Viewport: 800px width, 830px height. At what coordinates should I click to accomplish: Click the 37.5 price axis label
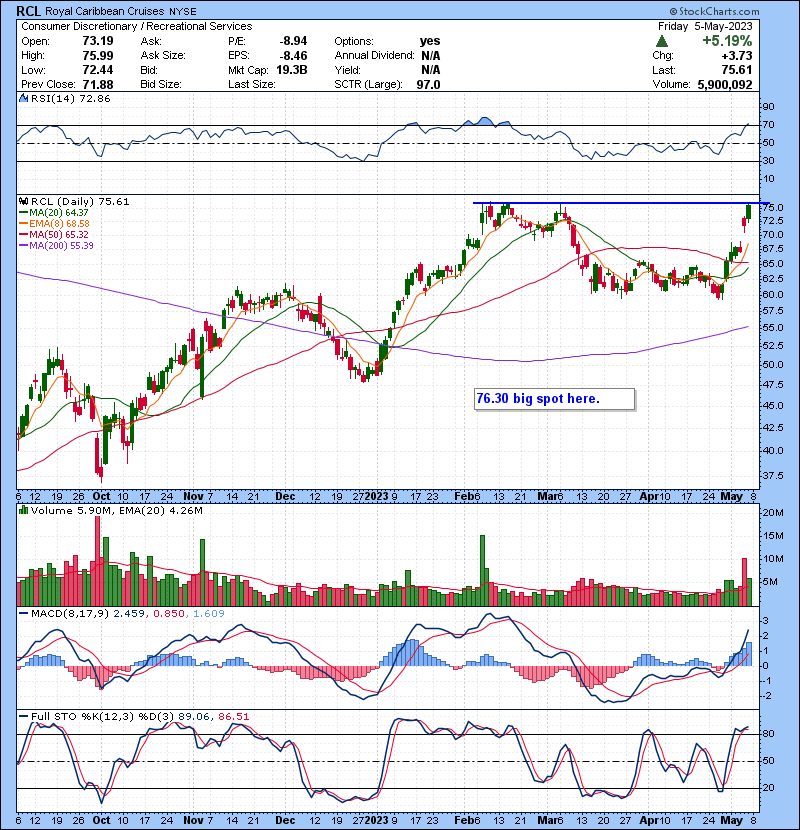pos(774,476)
